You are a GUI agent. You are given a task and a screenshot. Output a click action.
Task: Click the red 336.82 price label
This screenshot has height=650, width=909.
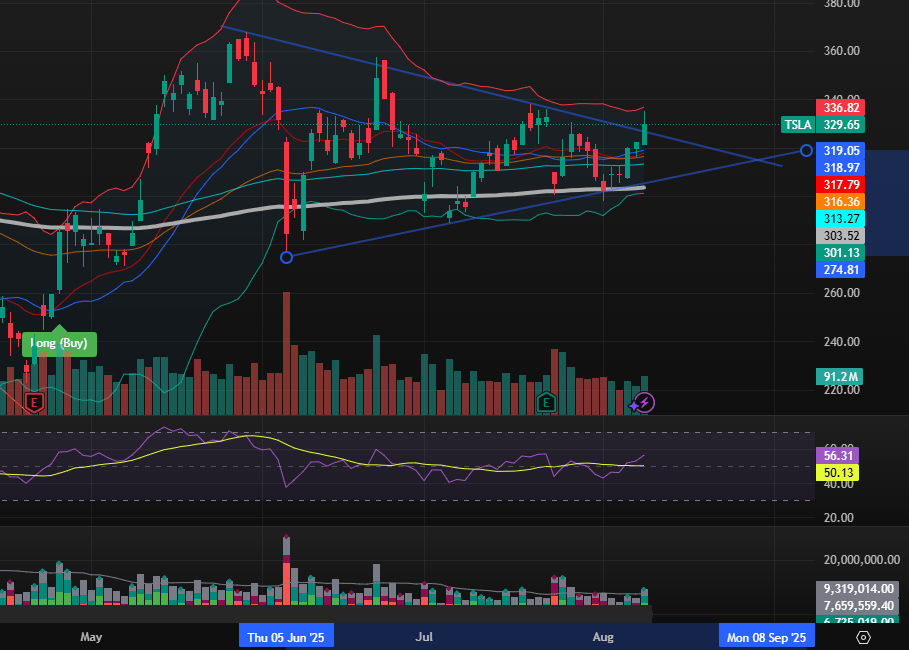pyautogui.click(x=841, y=108)
